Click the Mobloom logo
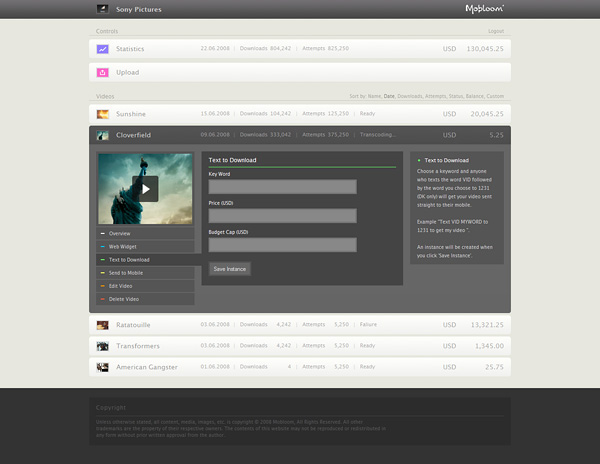Image resolution: width=600 pixels, height=464 pixels. [x=484, y=9]
